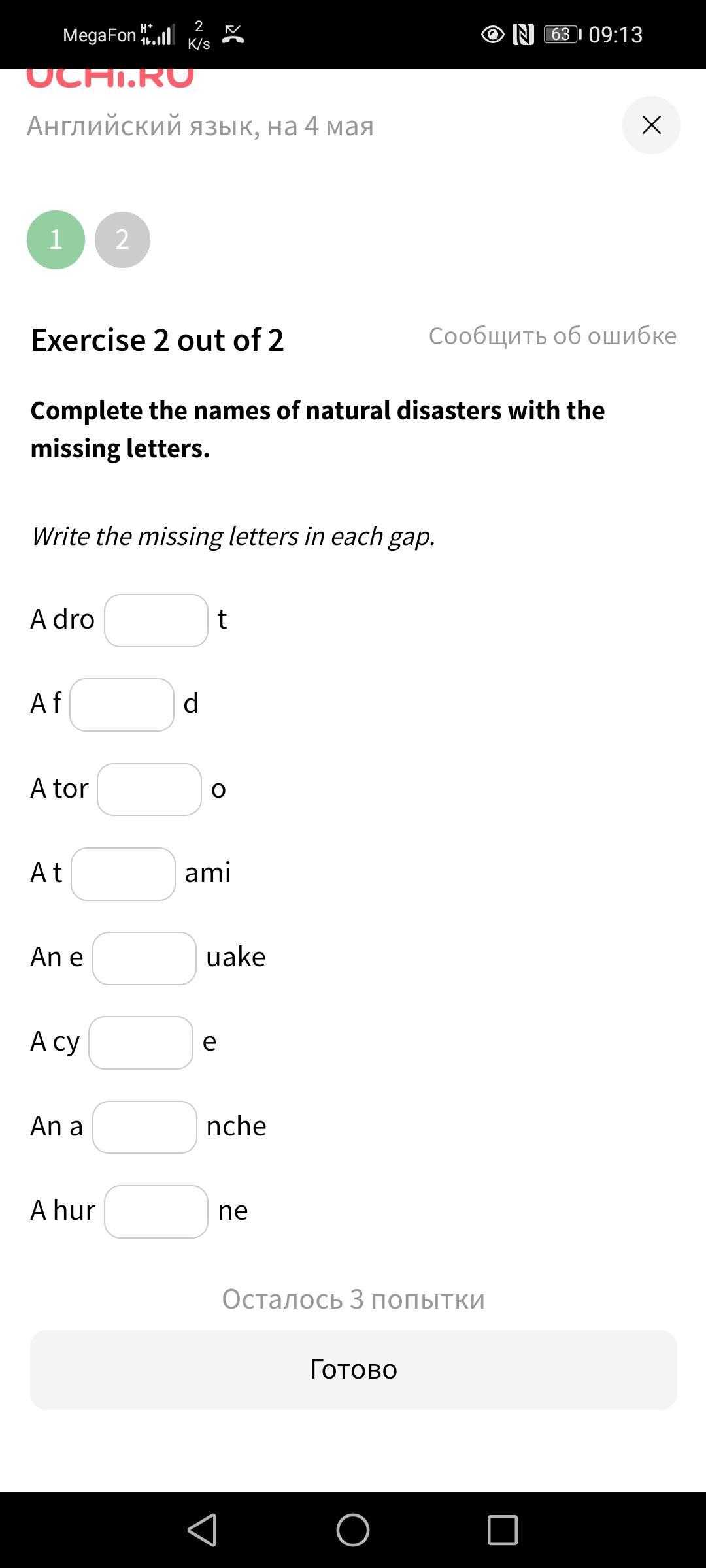Tap the battery indicator in status bar
The height and width of the screenshot is (1568, 706).
coord(562,34)
